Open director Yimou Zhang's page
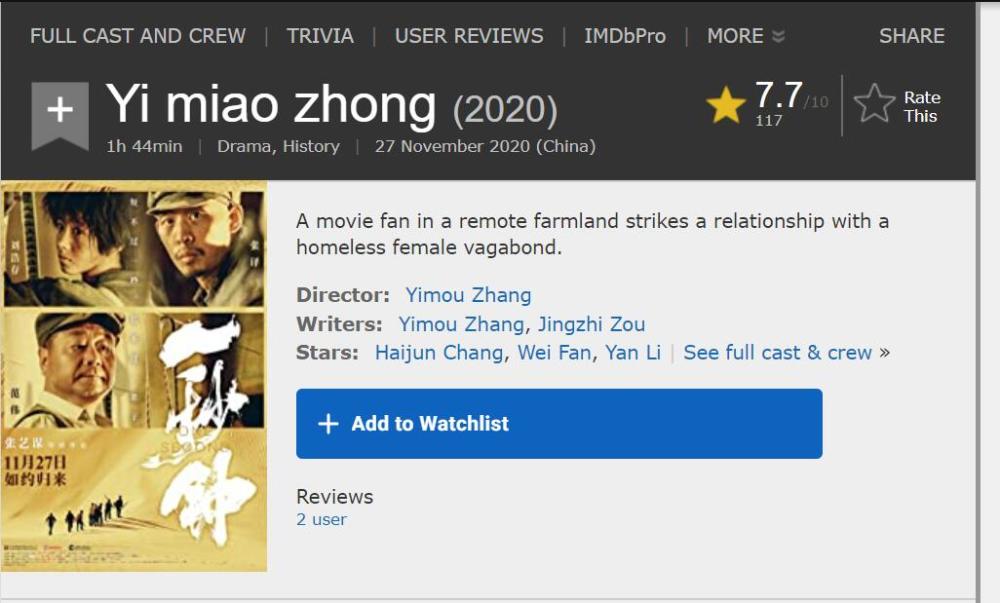Viewport: 1000px width, 603px height. [x=468, y=295]
